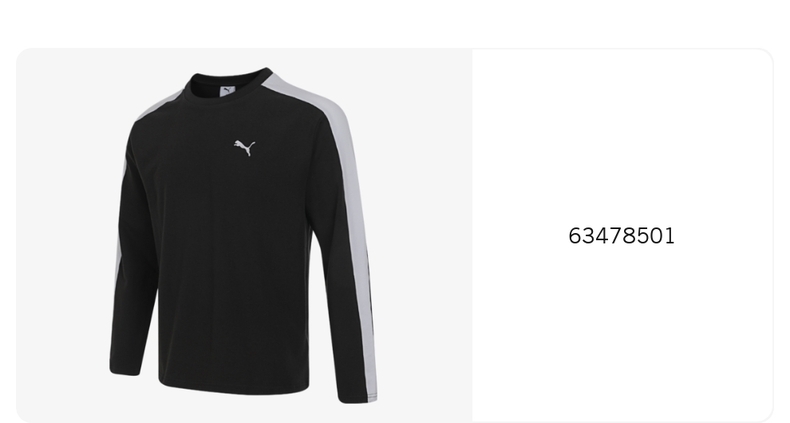
Task: Click the right sleeve cuff with white stripe
Action: pos(357,394)
